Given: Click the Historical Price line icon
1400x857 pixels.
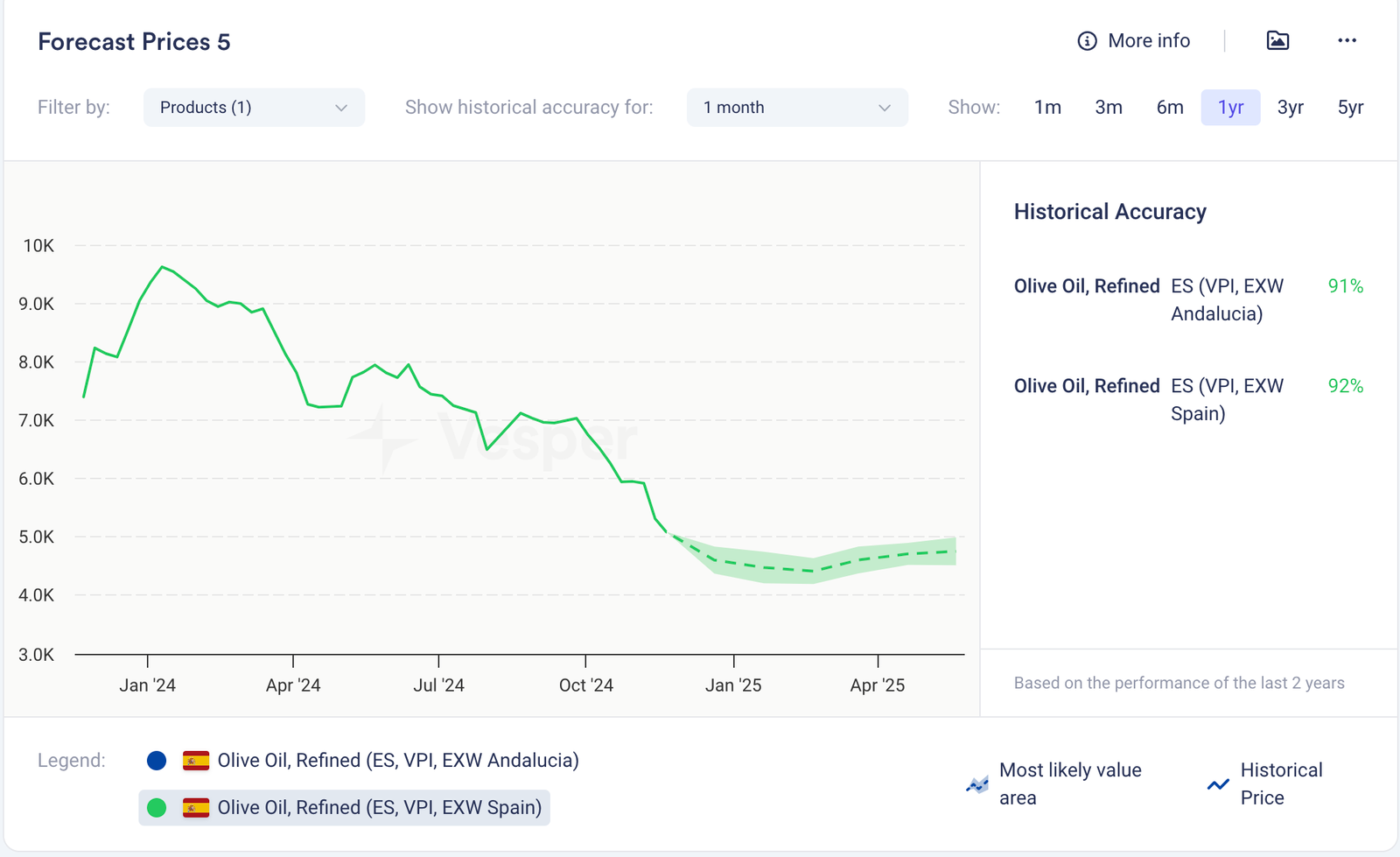Looking at the screenshot, I should click(1217, 784).
